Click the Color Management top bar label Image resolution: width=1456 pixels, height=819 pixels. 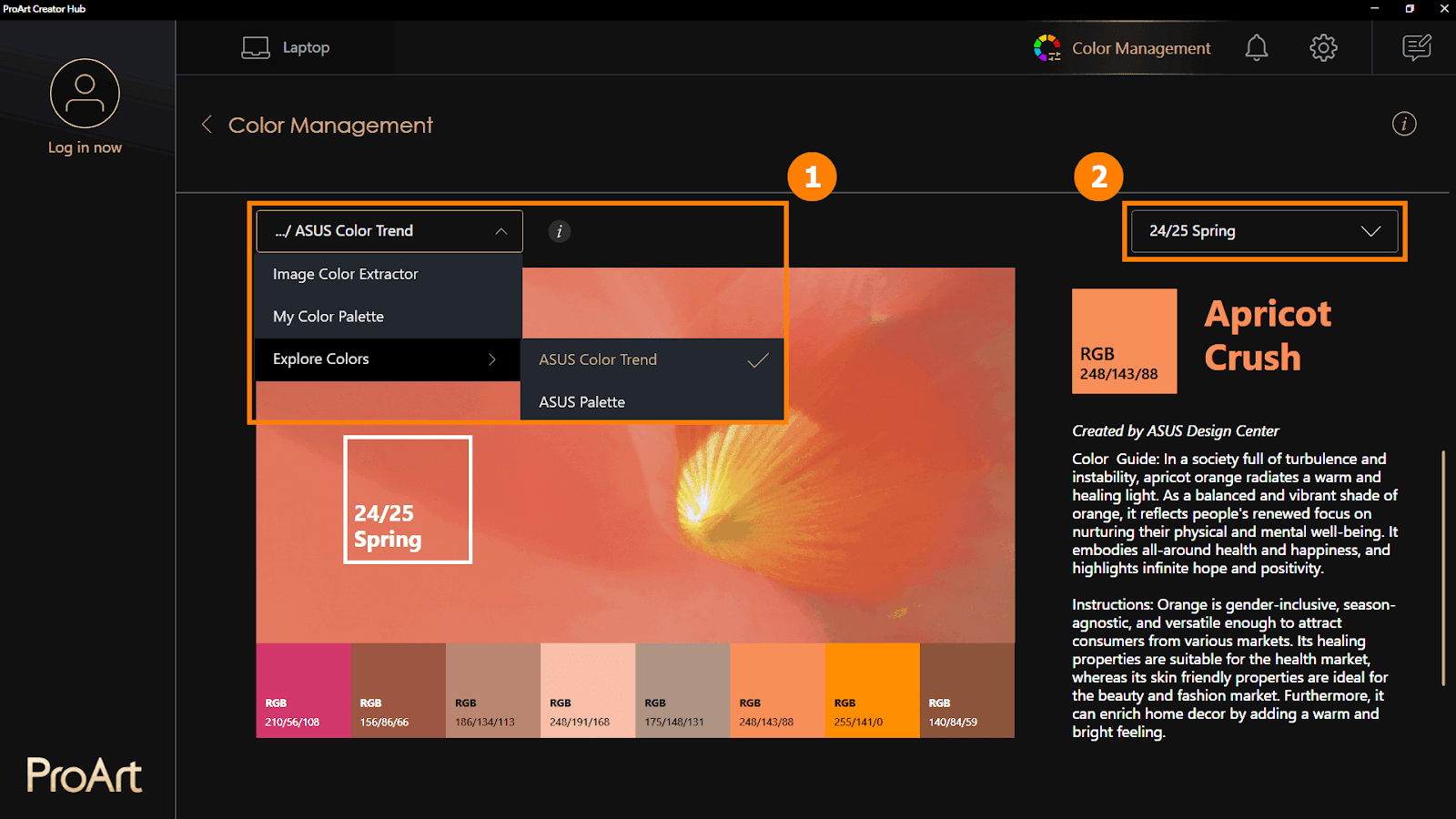[1141, 48]
